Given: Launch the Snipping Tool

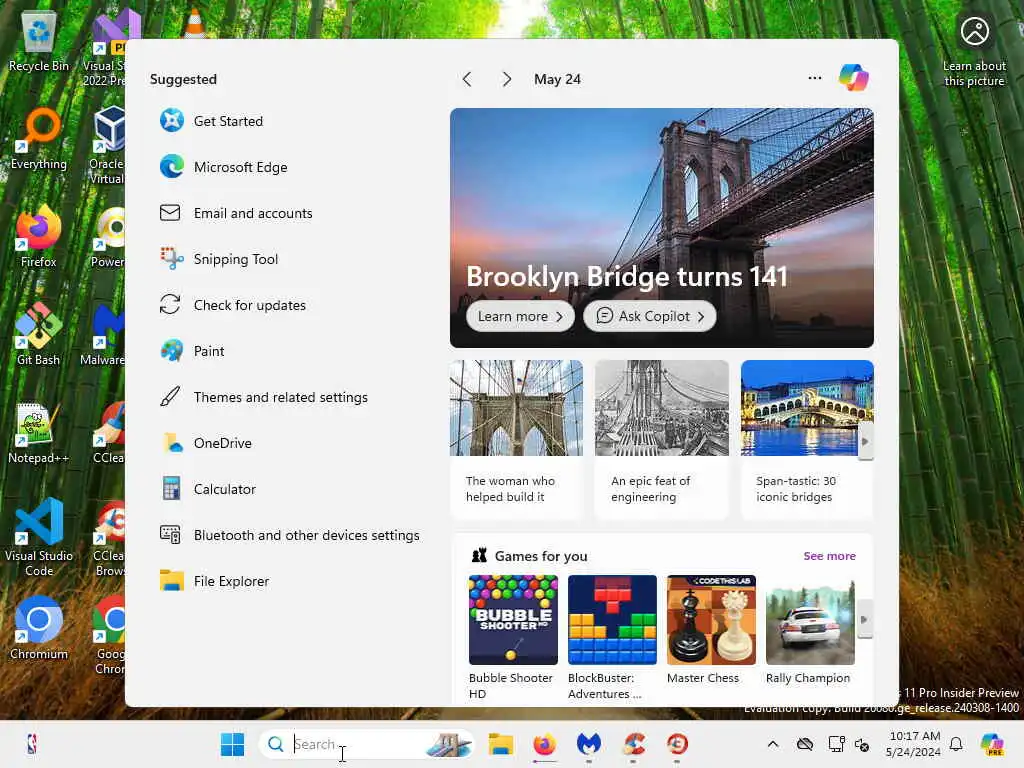Looking at the screenshot, I should [219, 259].
